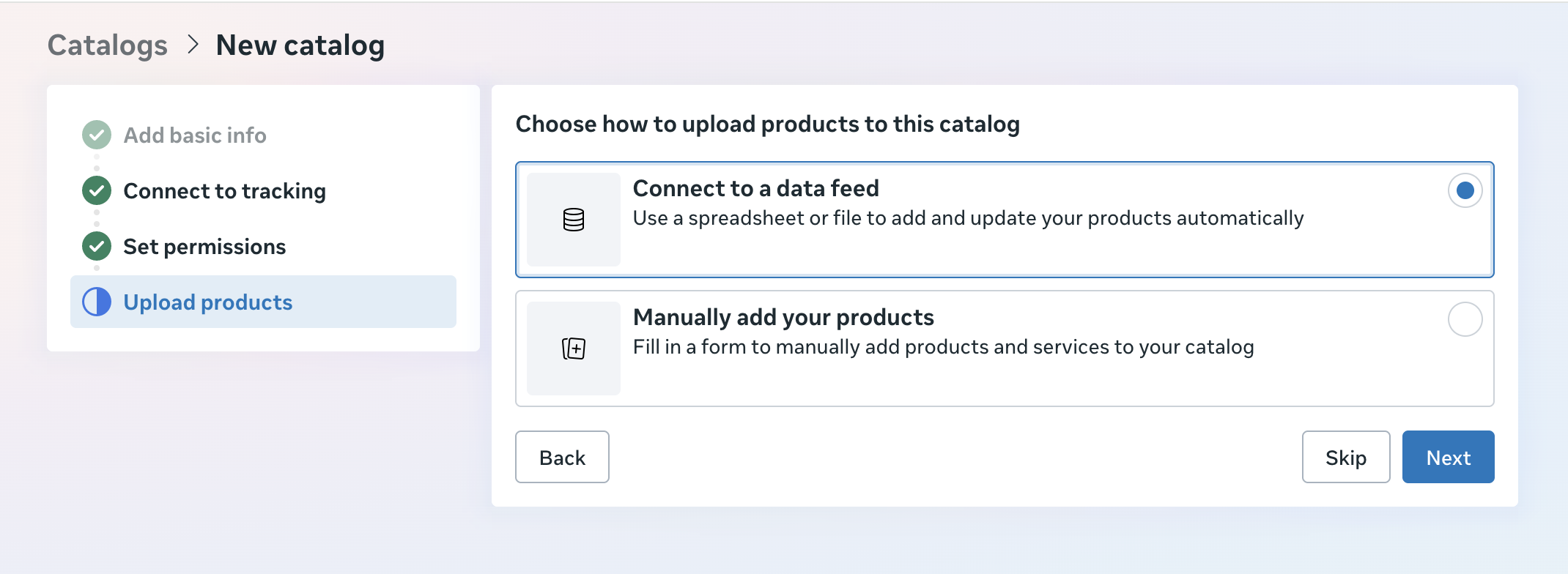Click the New catalog breadcrumb title
The image size is (1568, 574).
pos(300,45)
